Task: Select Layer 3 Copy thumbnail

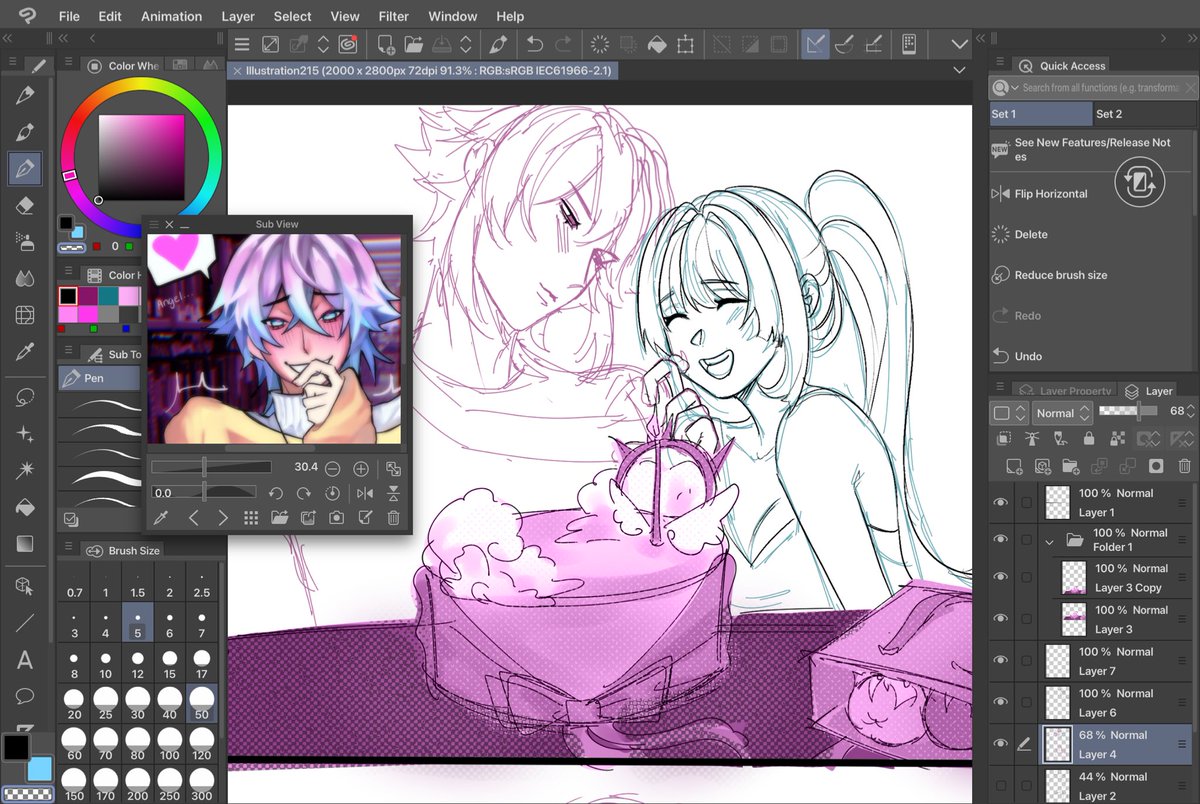Action: point(1073,578)
